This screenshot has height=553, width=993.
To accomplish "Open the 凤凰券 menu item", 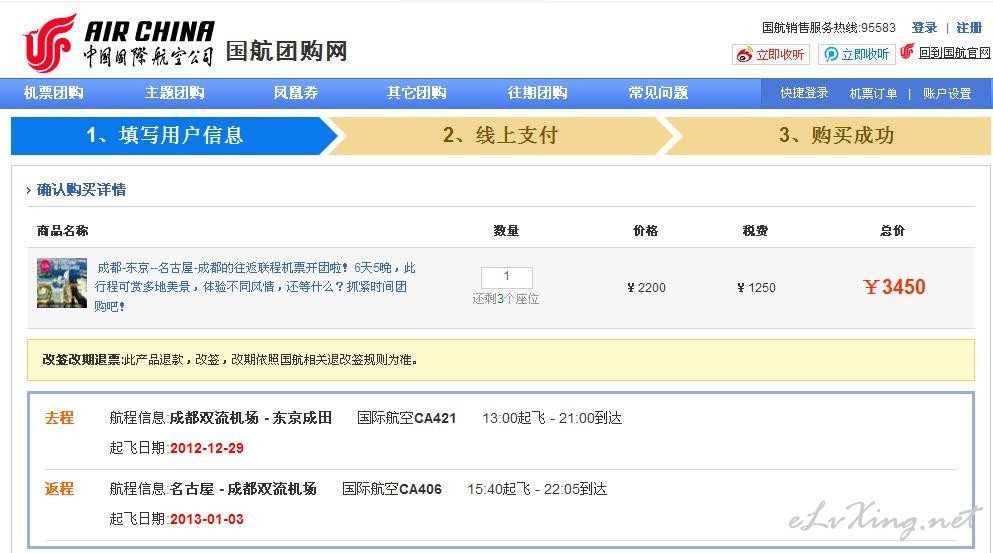I will coord(296,93).
